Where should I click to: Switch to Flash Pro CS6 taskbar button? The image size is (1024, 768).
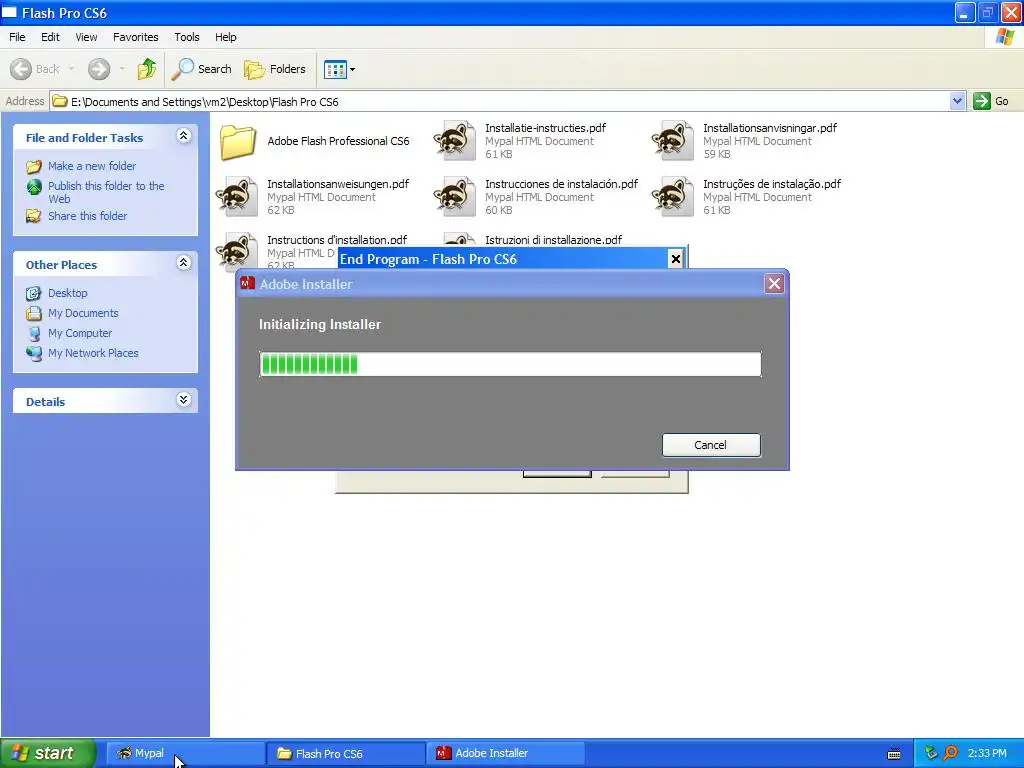pyautogui.click(x=345, y=753)
